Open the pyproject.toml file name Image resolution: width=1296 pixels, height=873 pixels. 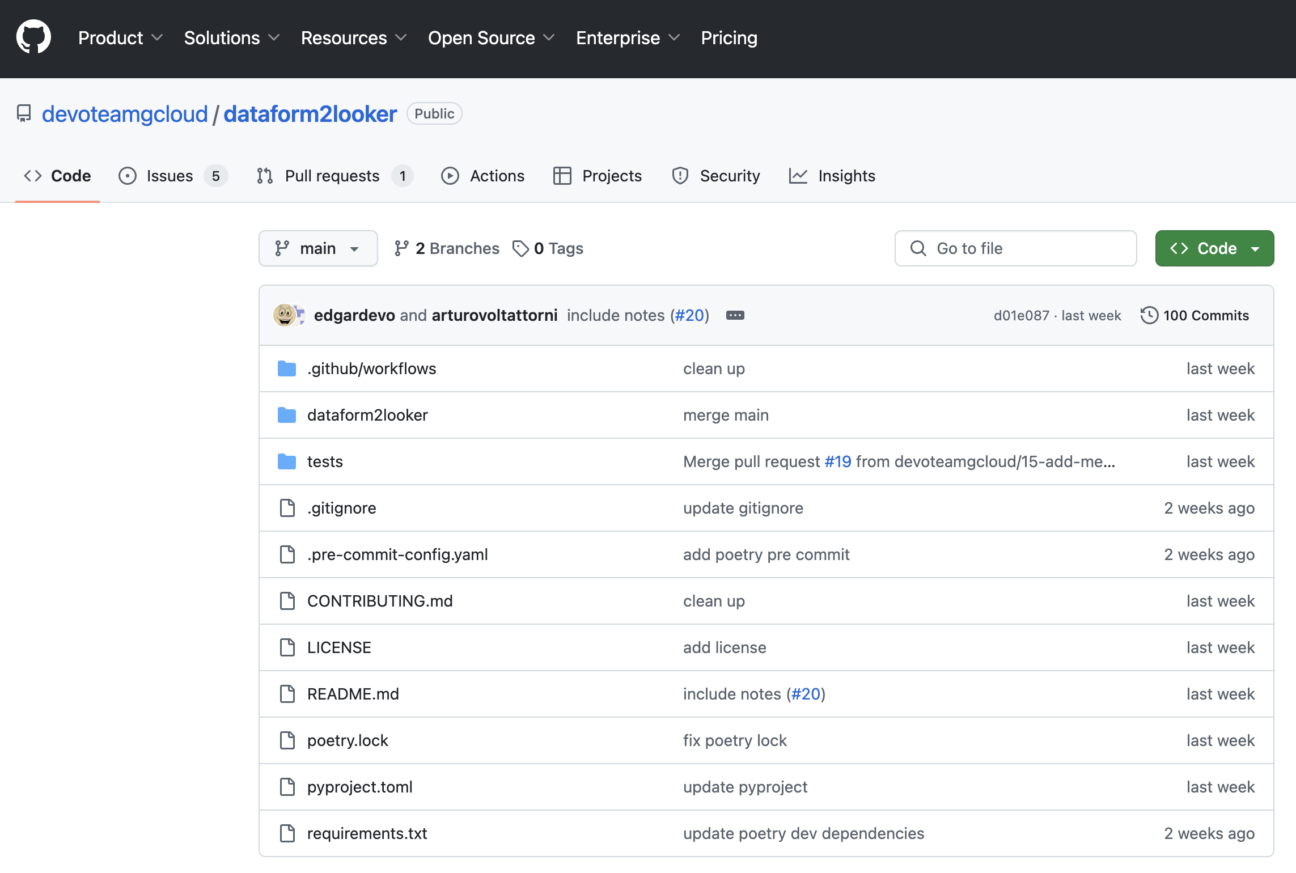click(360, 787)
